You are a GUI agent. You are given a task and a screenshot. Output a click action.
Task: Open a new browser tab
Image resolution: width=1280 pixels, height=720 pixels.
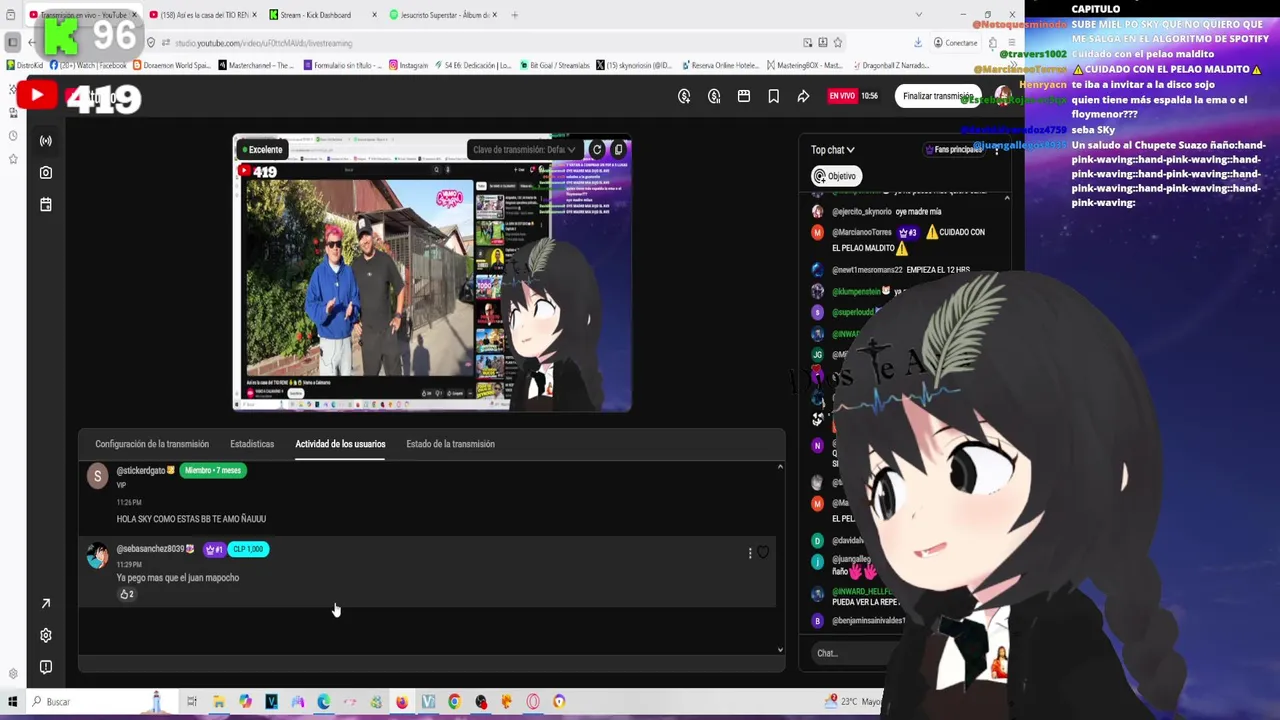click(515, 15)
